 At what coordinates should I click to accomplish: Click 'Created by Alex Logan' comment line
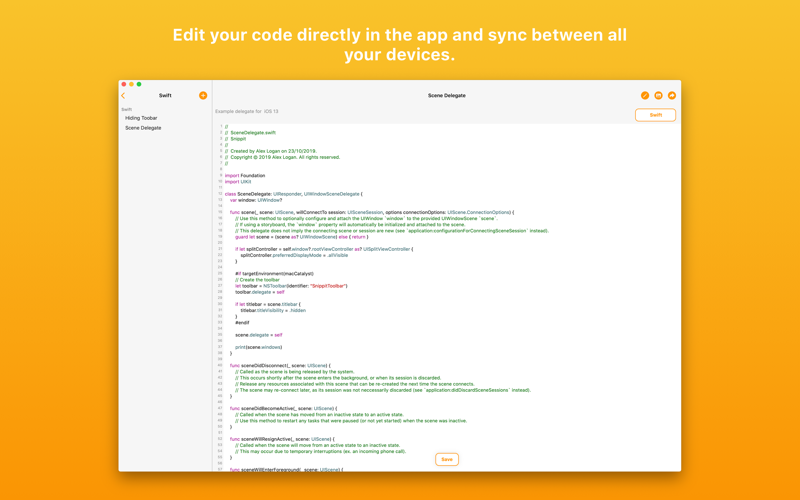pos(271,151)
